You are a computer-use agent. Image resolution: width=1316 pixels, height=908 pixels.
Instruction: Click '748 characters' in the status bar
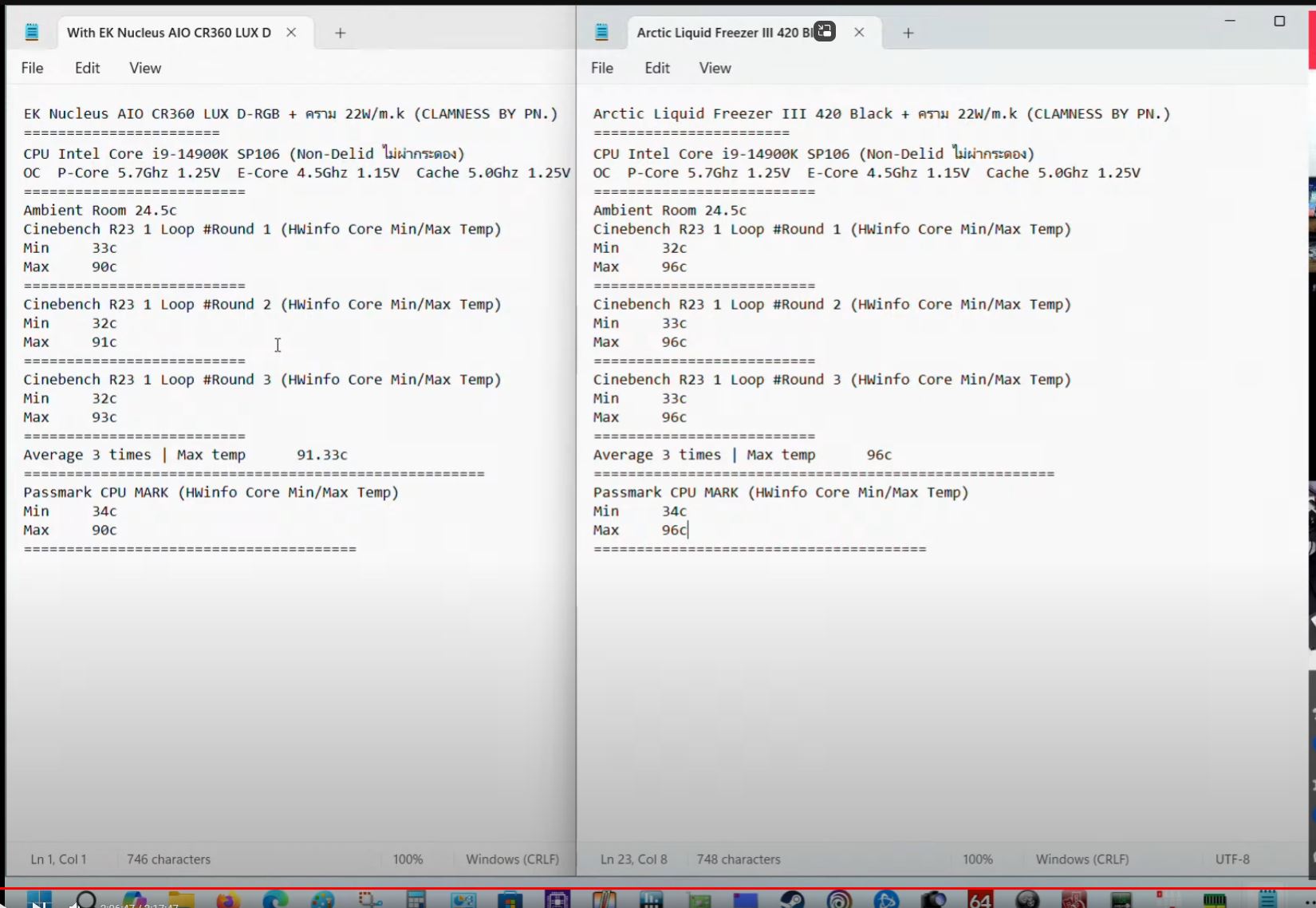[739, 859]
